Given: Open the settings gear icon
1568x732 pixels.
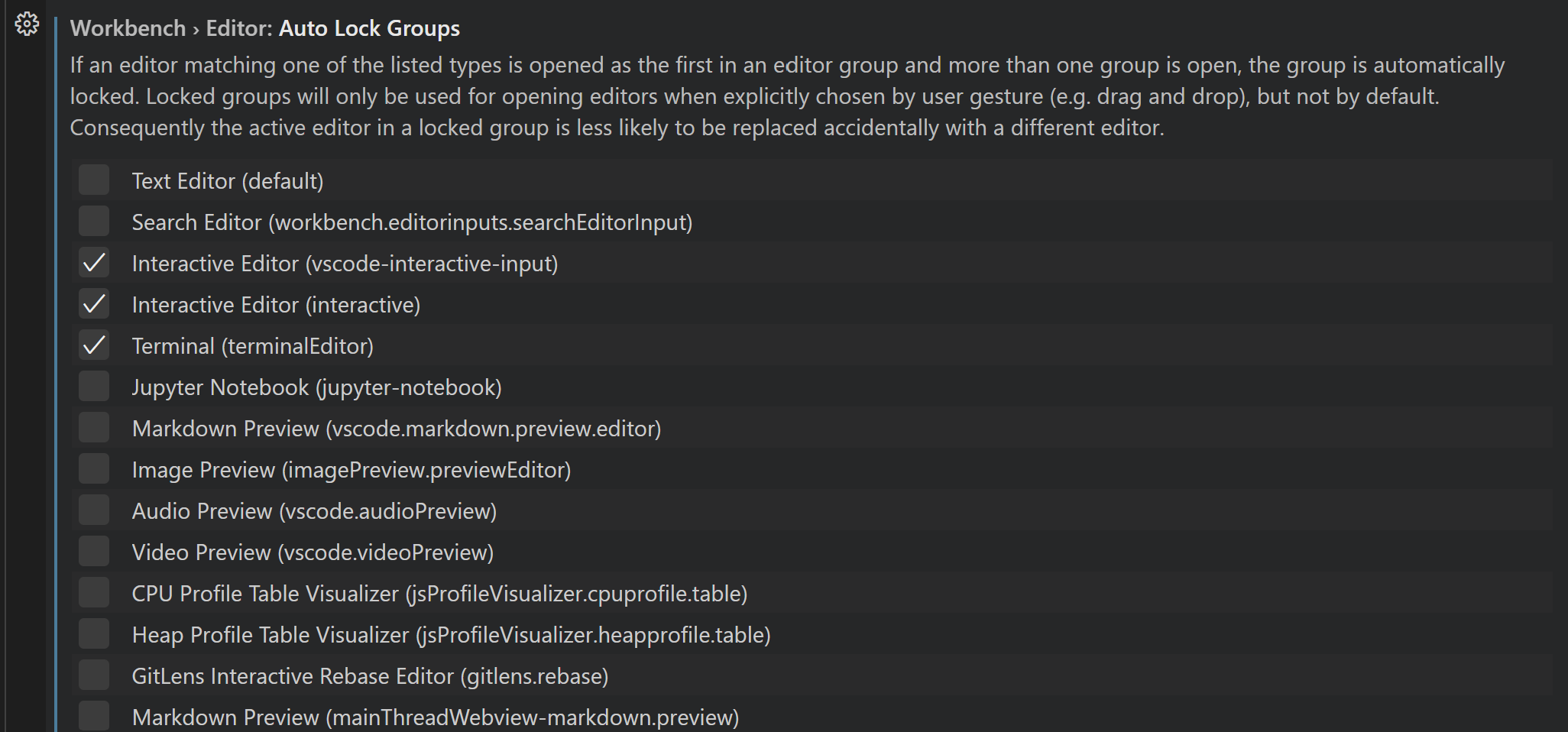Looking at the screenshot, I should click(x=27, y=24).
